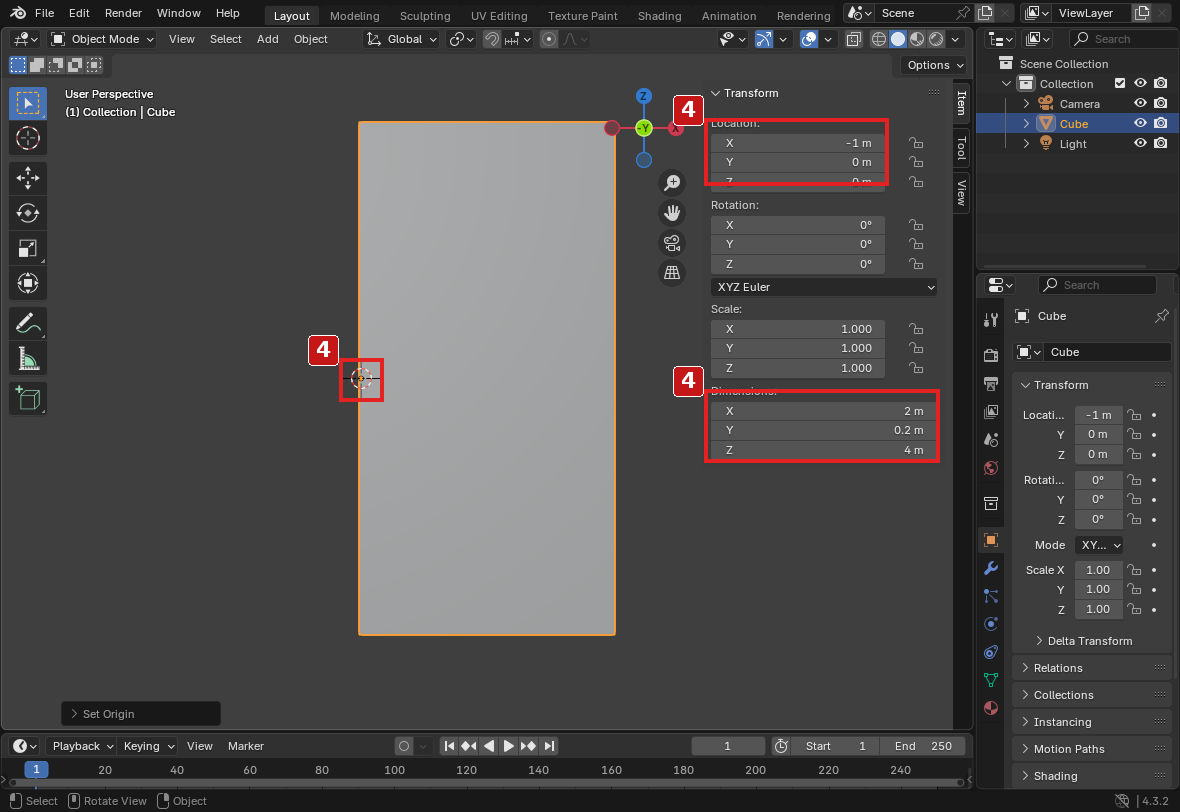Screen dimensions: 1180x812
Task: Play the animation
Action: [508, 746]
